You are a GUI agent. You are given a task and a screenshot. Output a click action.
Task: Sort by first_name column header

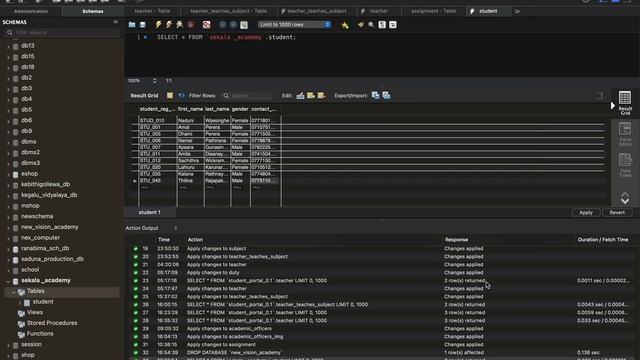(x=190, y=109)
